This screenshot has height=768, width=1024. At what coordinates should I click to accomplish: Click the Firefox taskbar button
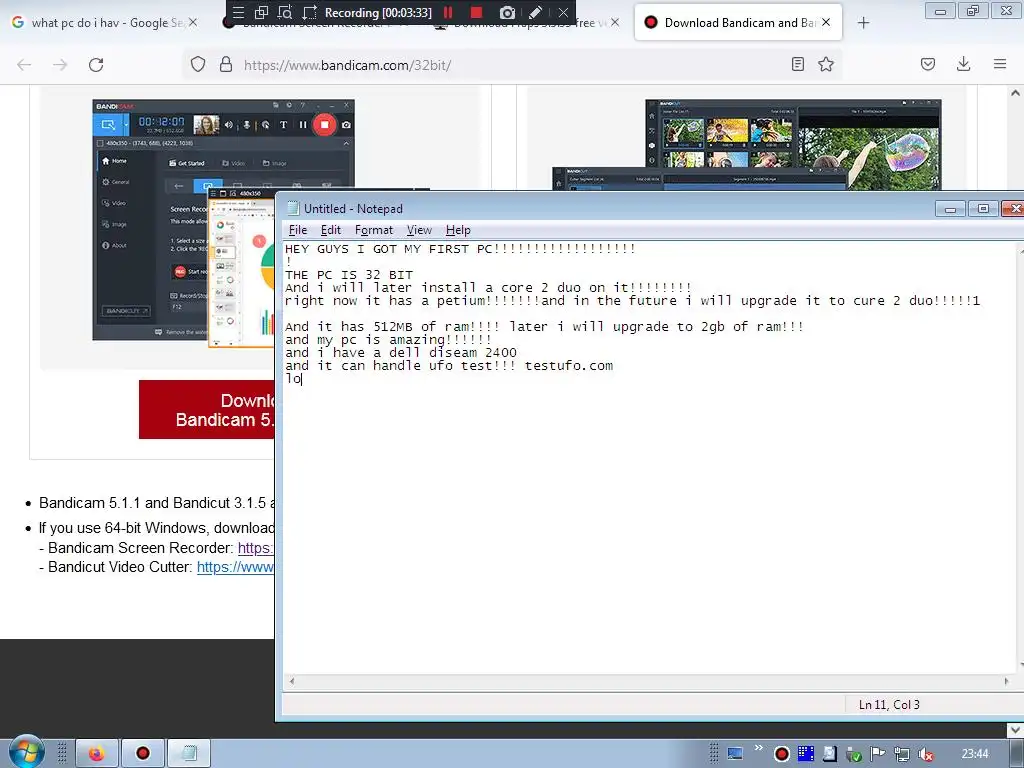coord(97,753)
